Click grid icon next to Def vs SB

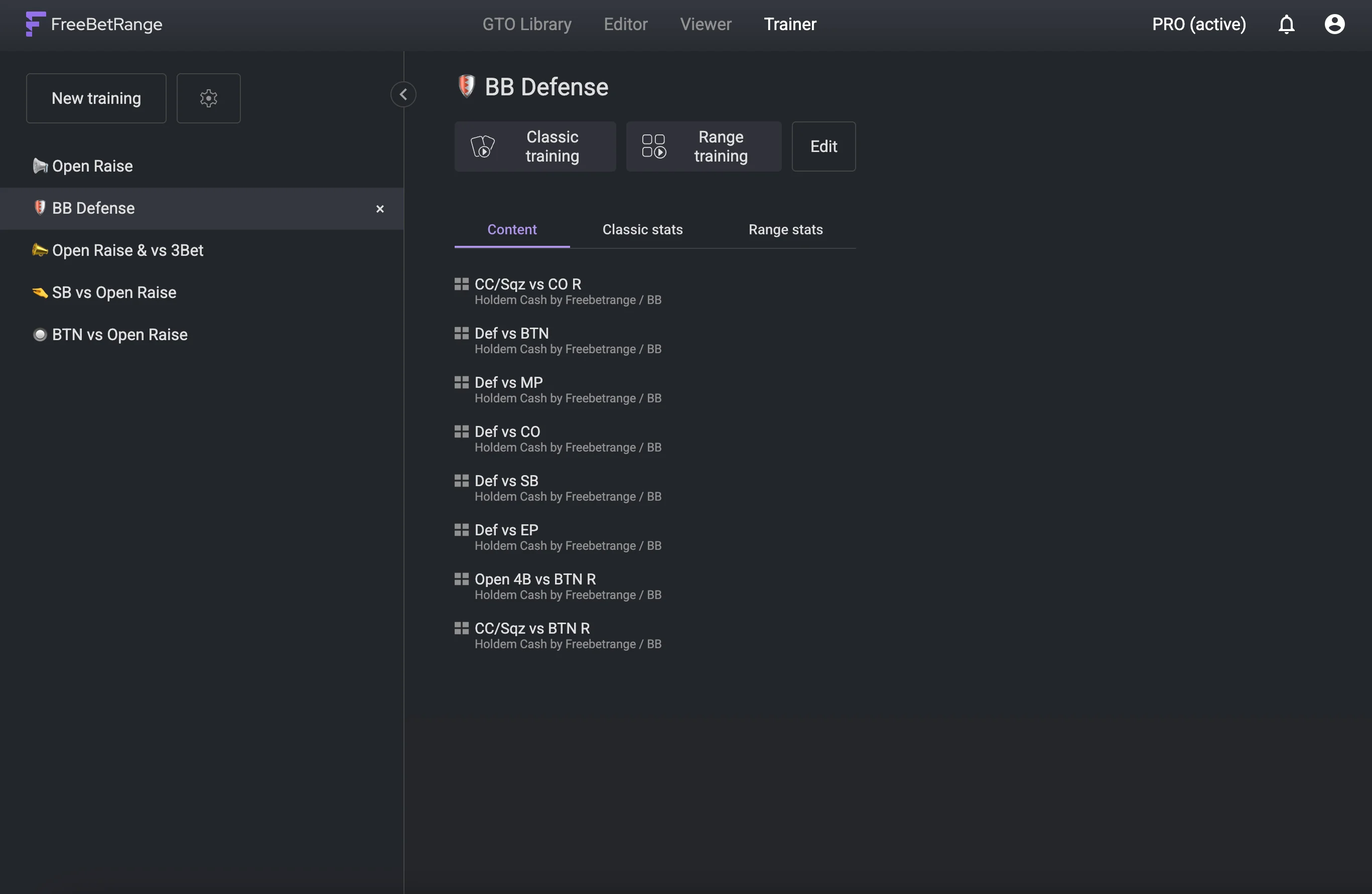pyautogui.click(x=461, y=480)
